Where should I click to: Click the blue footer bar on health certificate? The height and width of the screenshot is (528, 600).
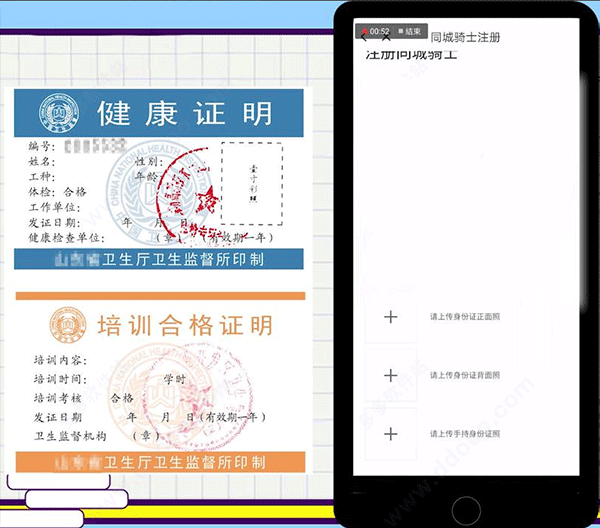pyautogui.click(x=160, y=260)
